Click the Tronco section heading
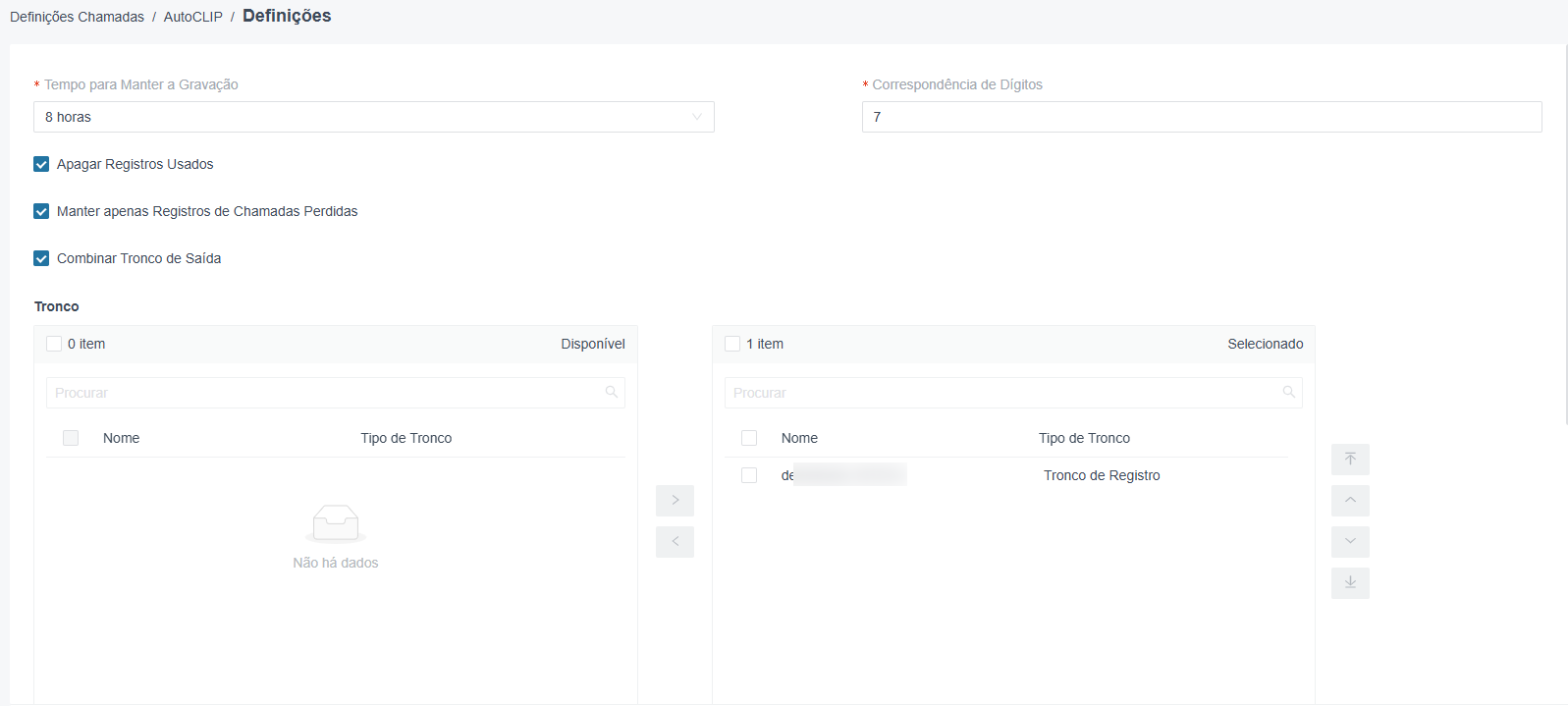 pyautogui.click(x=57, y=306)
